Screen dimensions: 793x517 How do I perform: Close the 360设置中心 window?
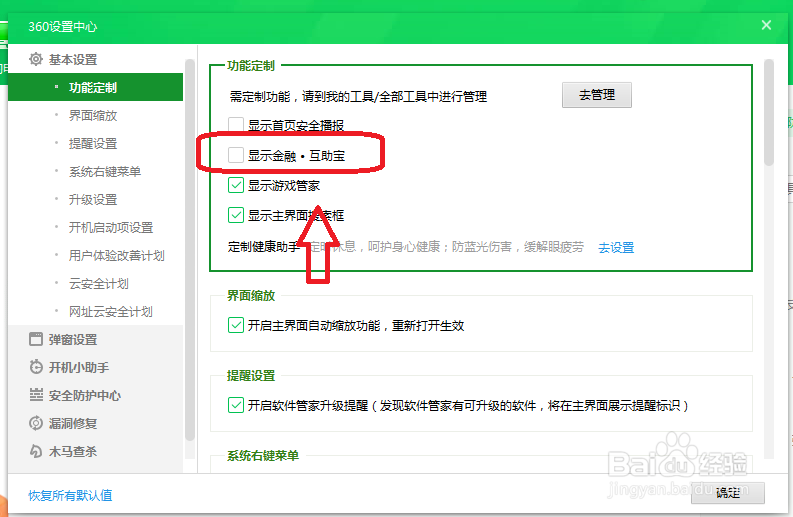(x=766, y=25)
